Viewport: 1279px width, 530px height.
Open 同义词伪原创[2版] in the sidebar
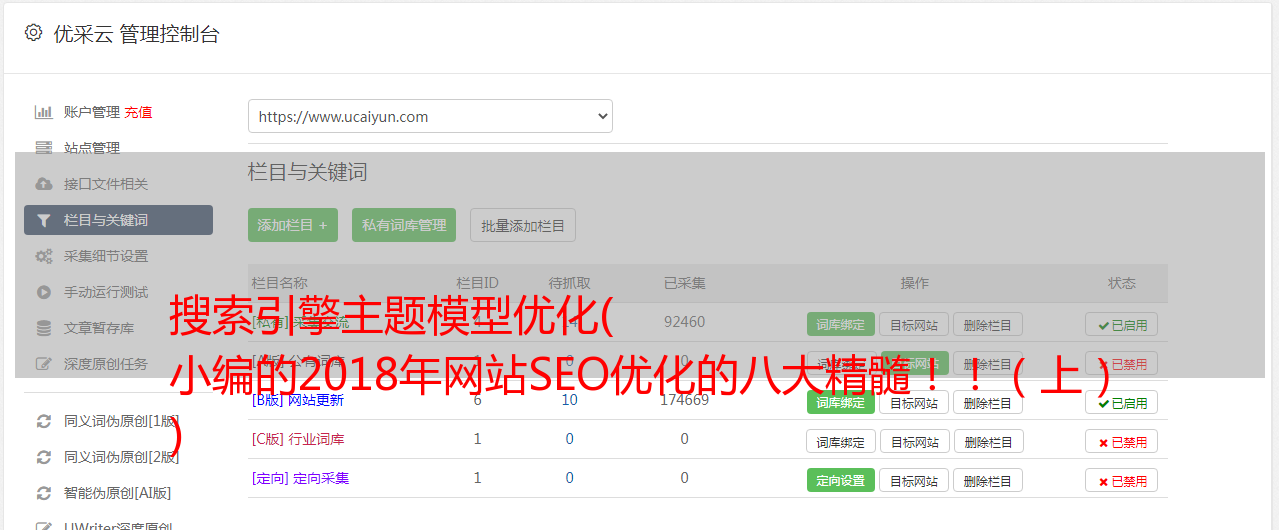point(122,457)
